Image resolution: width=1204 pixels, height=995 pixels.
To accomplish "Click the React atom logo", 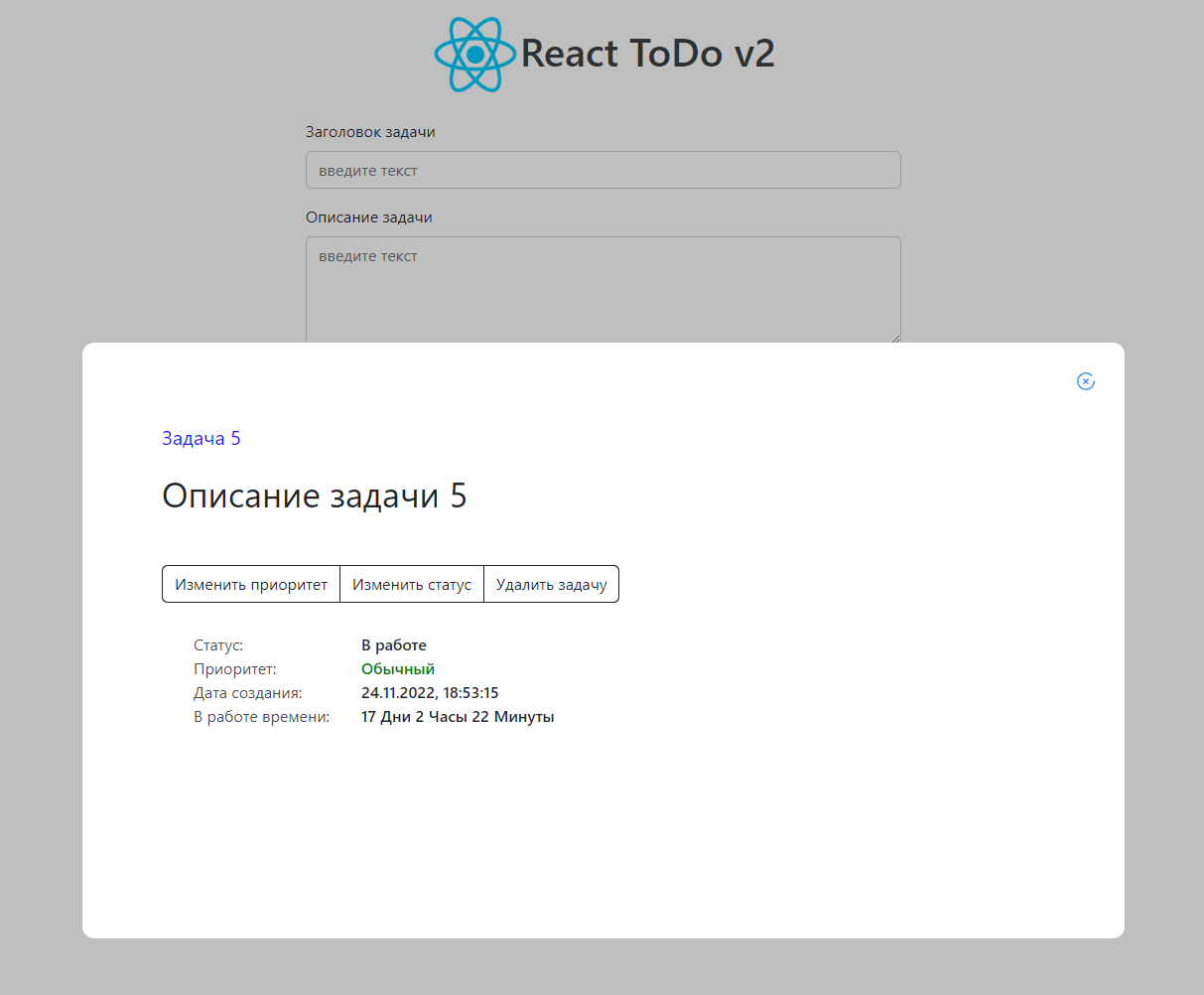I will (474, 54).
